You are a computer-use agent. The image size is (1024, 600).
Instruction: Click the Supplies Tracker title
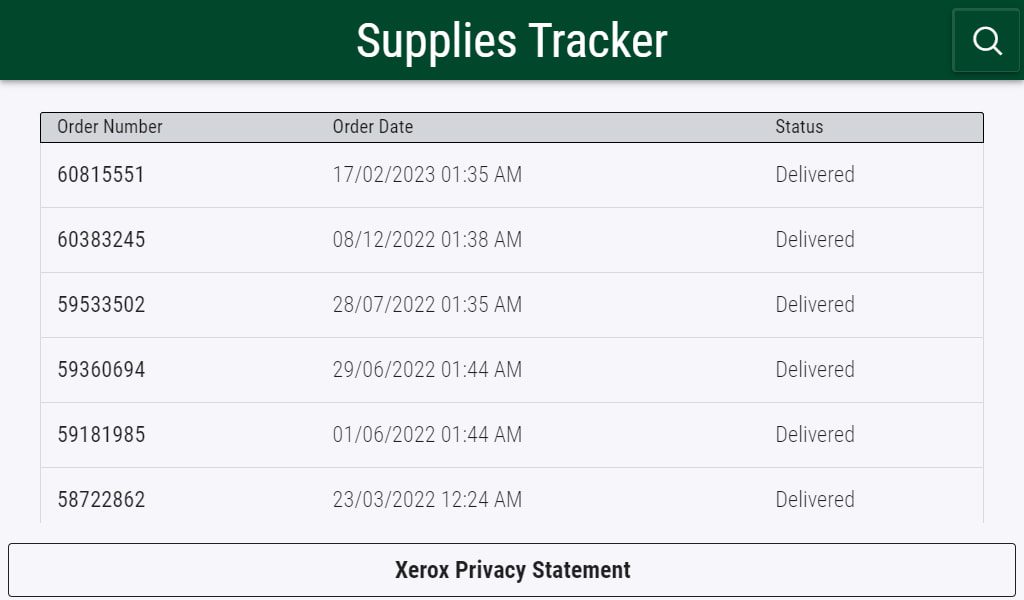(x=512, y=41)
